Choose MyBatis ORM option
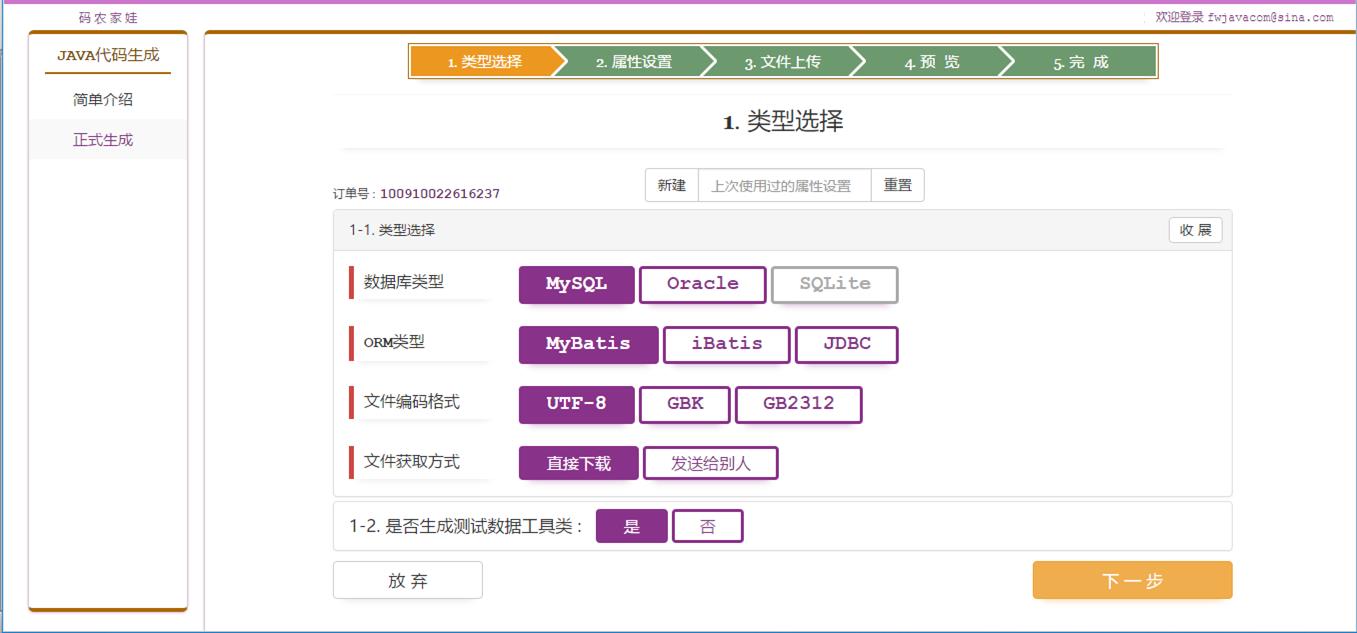Viewport: 1357px width, 633px height. pyautogui.click(x=588, y=344)
